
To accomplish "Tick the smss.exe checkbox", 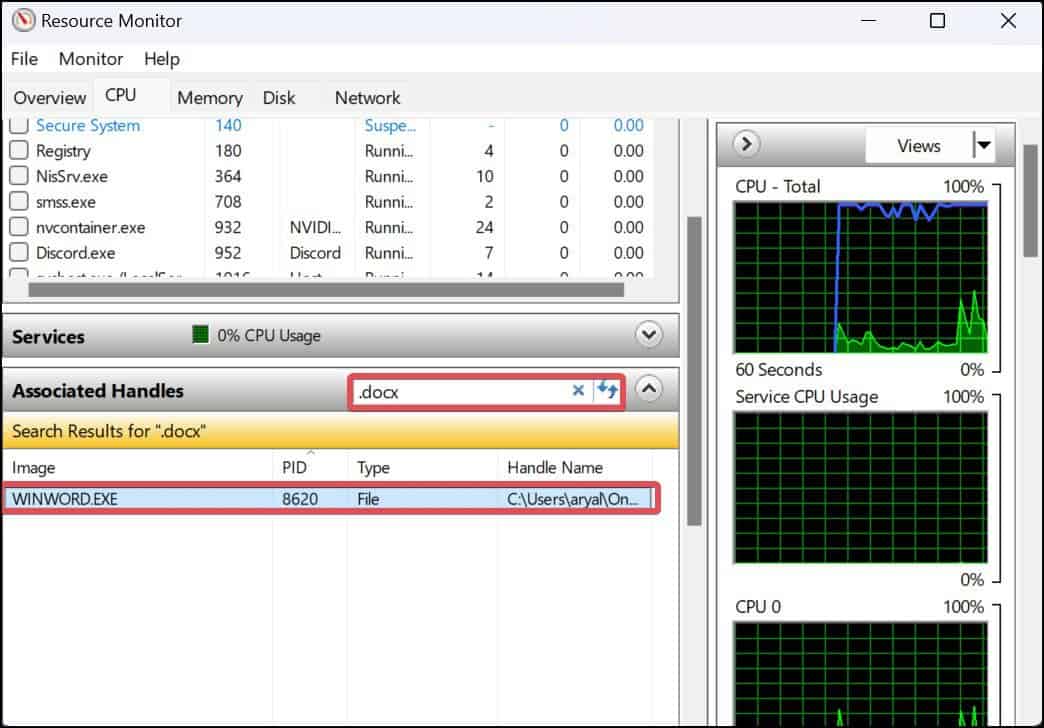I will pyautogui.click(x=19, y=200).
